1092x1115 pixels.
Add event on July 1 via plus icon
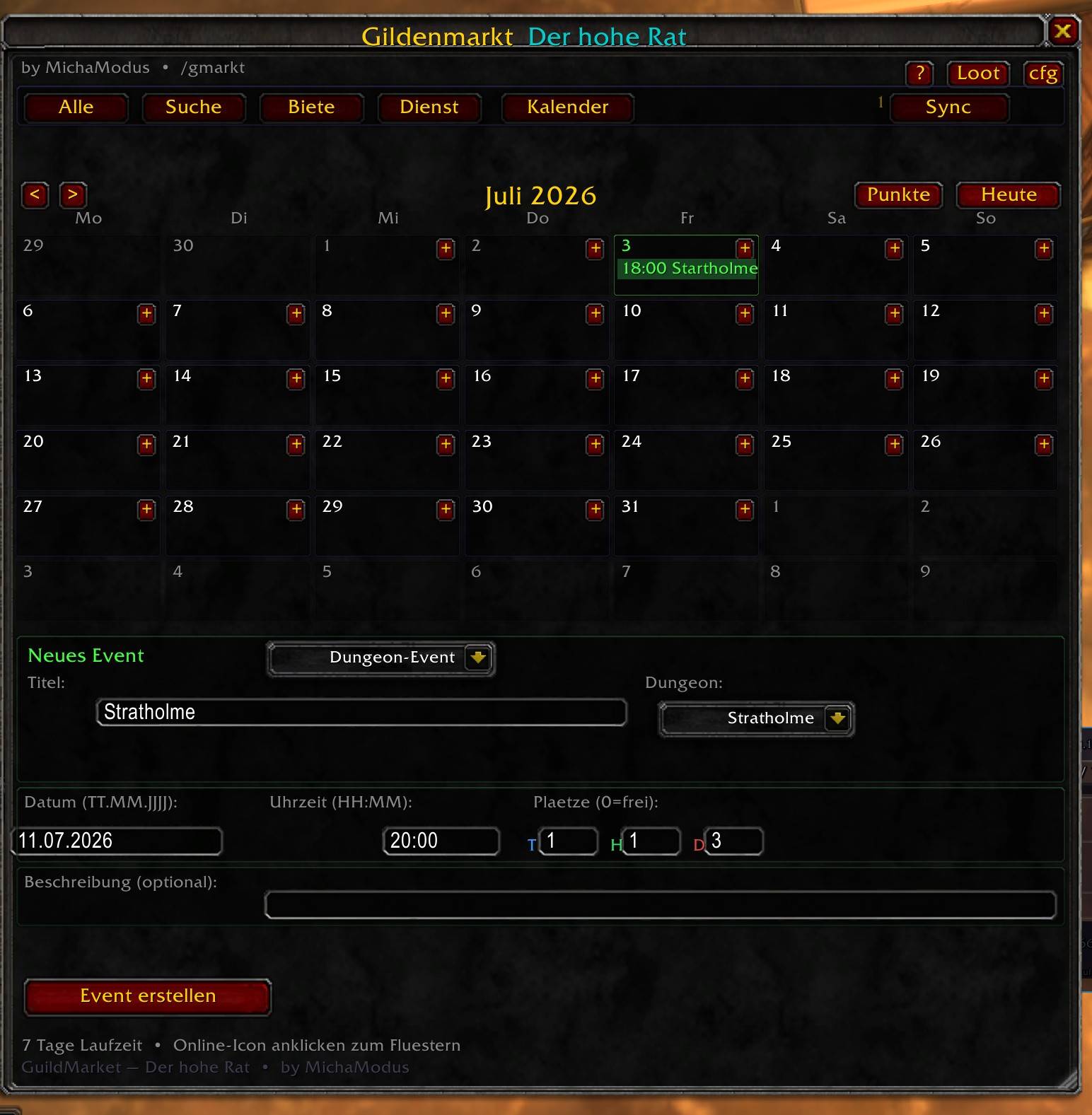click(446, 249)
